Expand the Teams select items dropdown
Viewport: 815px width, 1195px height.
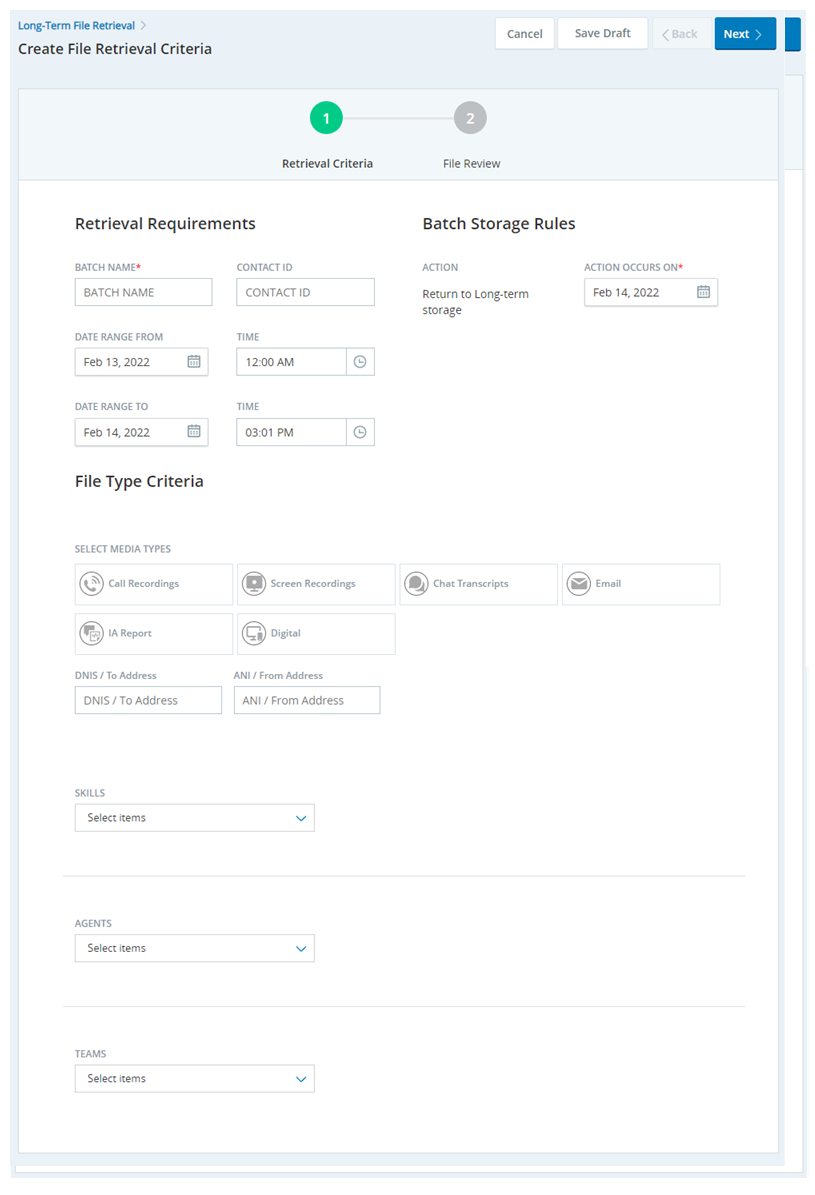coord(194,1078)
